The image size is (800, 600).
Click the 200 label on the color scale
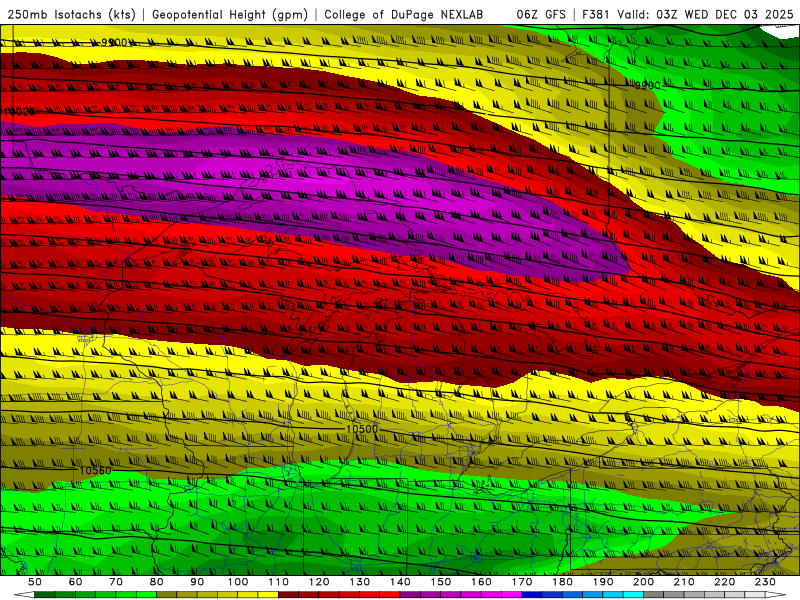pos(643,582)
